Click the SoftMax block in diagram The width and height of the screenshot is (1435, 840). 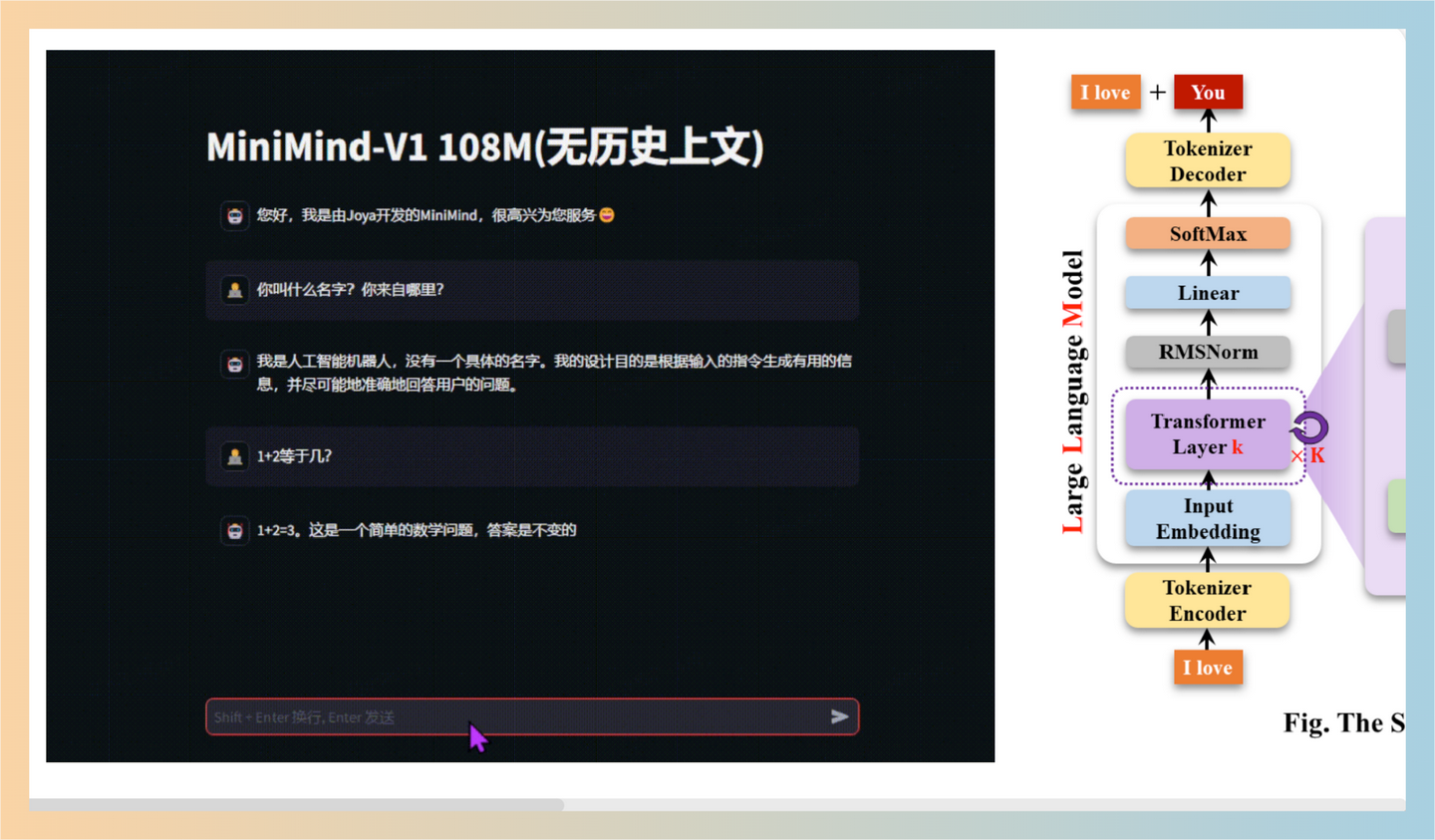pos(1208,233)
